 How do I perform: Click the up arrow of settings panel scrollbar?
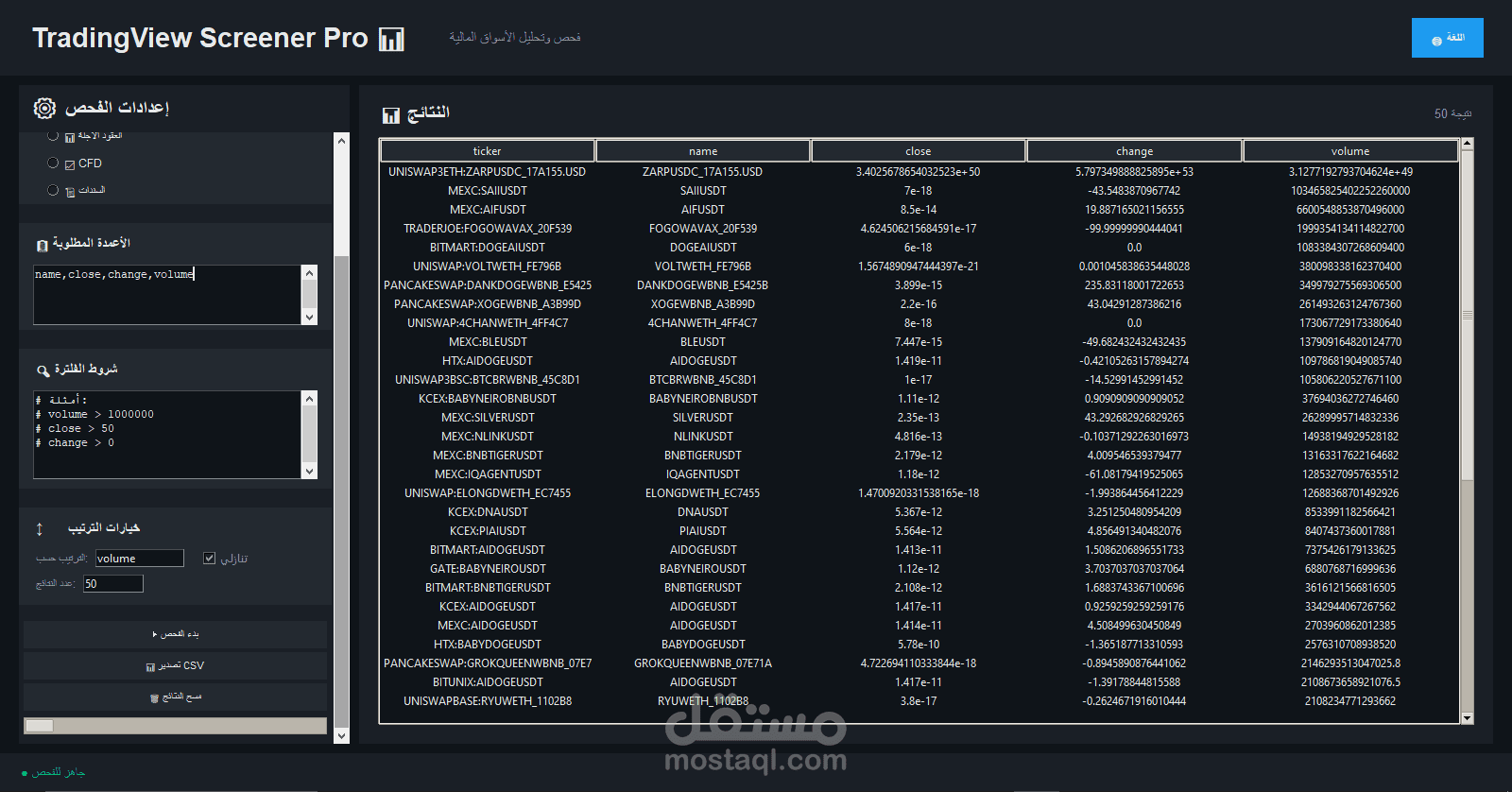342,140
